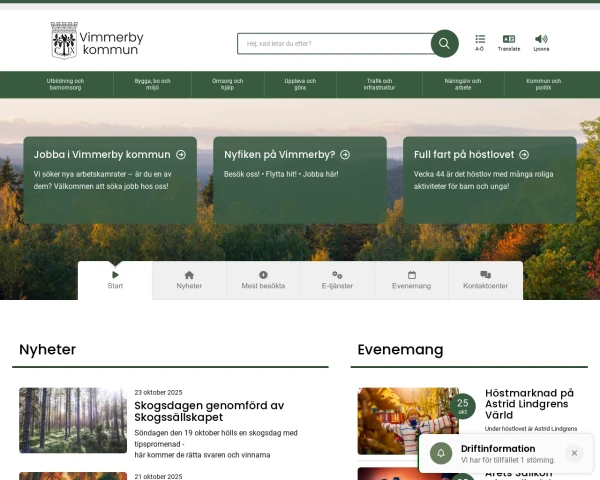Viewport: 600px width, 480px height.
Task: Open the Kommun och politik menu
Action: [544, 85]
